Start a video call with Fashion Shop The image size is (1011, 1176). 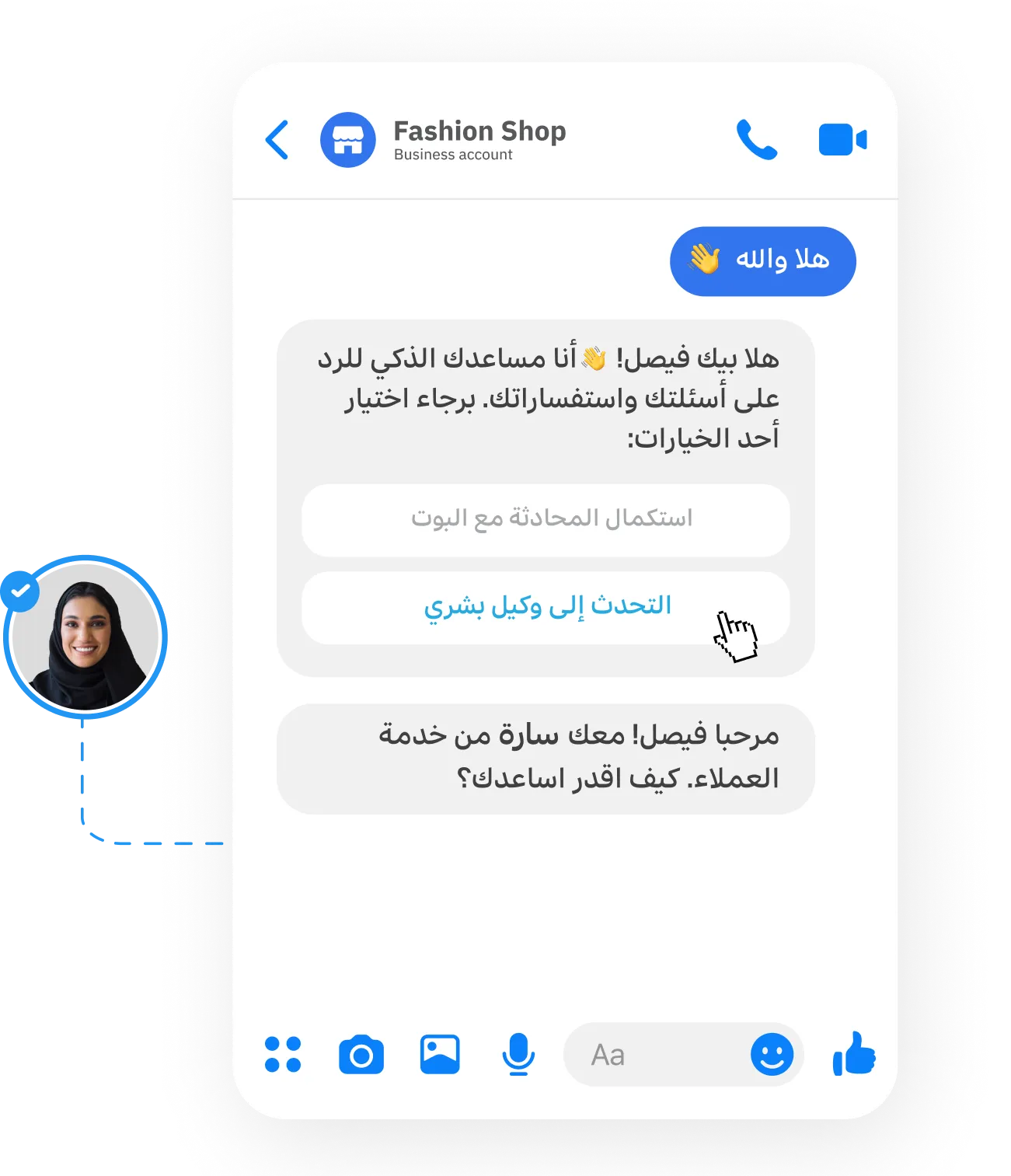[x=842, y=140]
